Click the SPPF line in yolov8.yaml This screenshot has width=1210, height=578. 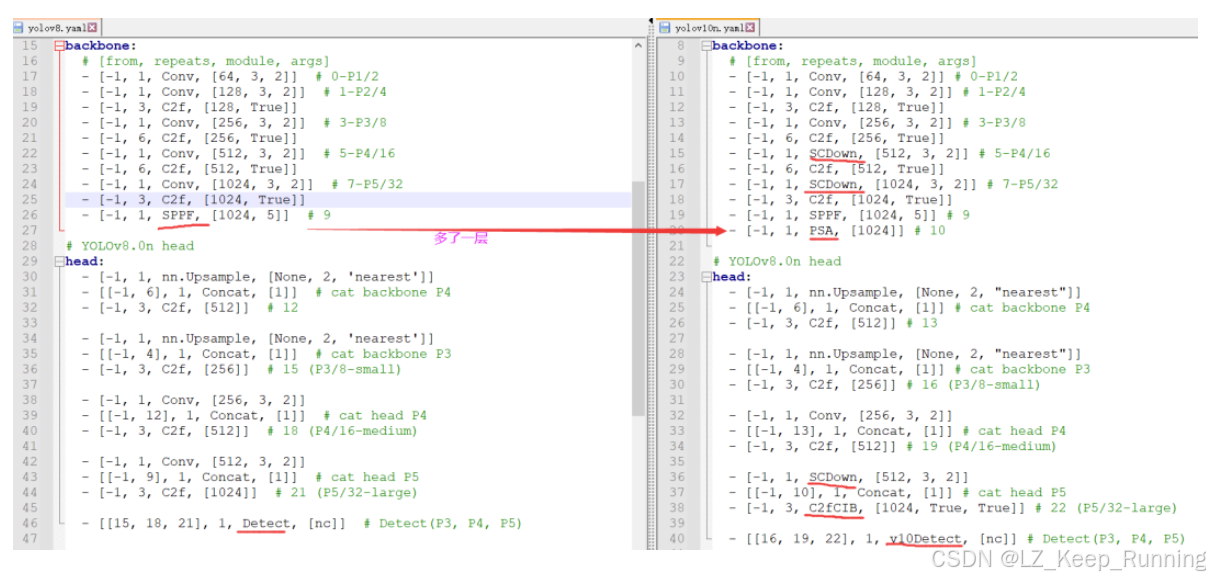pyautogui.click(x=207, y=215)
